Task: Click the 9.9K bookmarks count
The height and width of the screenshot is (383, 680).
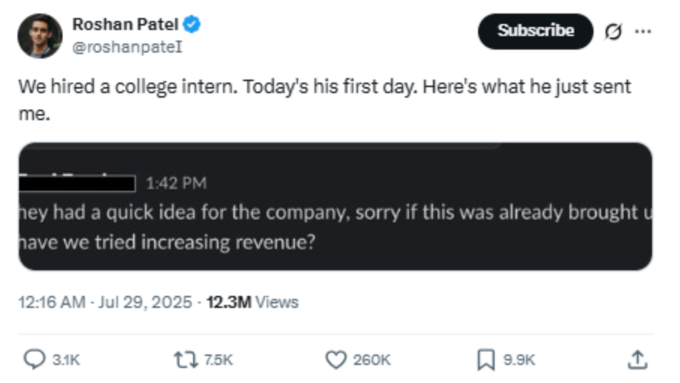Action: [x=519, y=360]
